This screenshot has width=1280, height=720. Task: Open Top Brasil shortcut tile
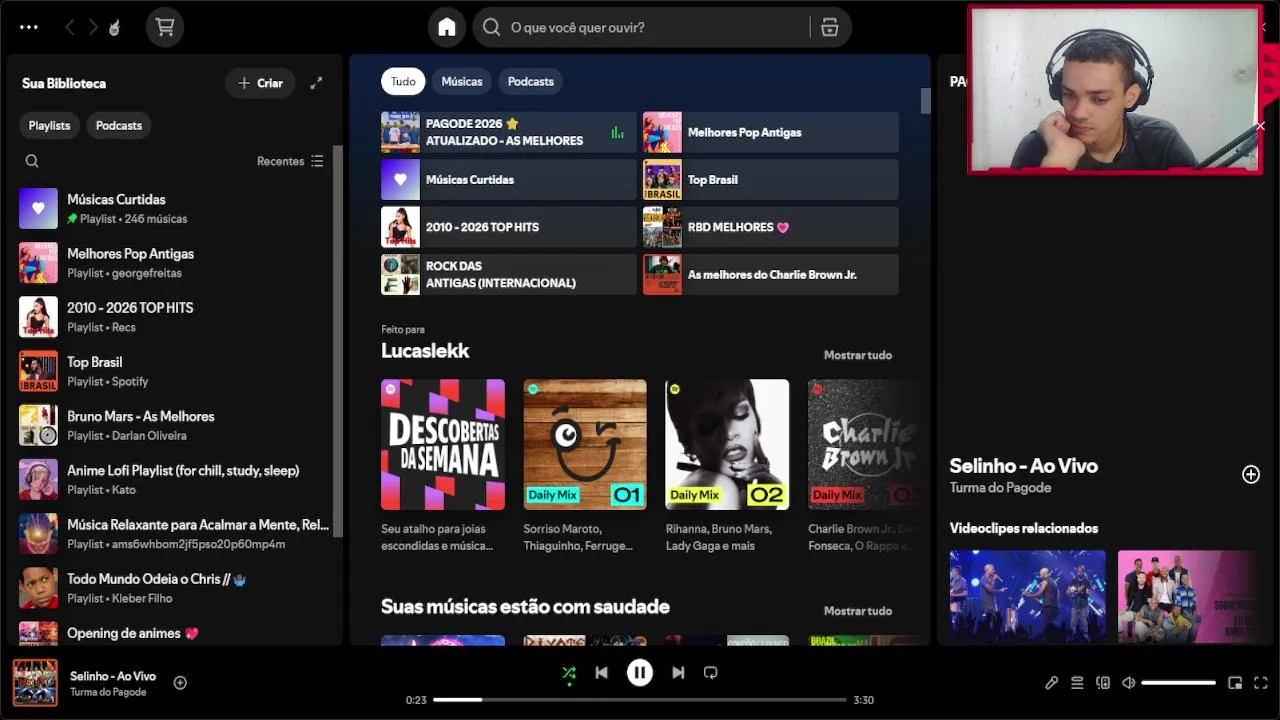coord(770,180)
